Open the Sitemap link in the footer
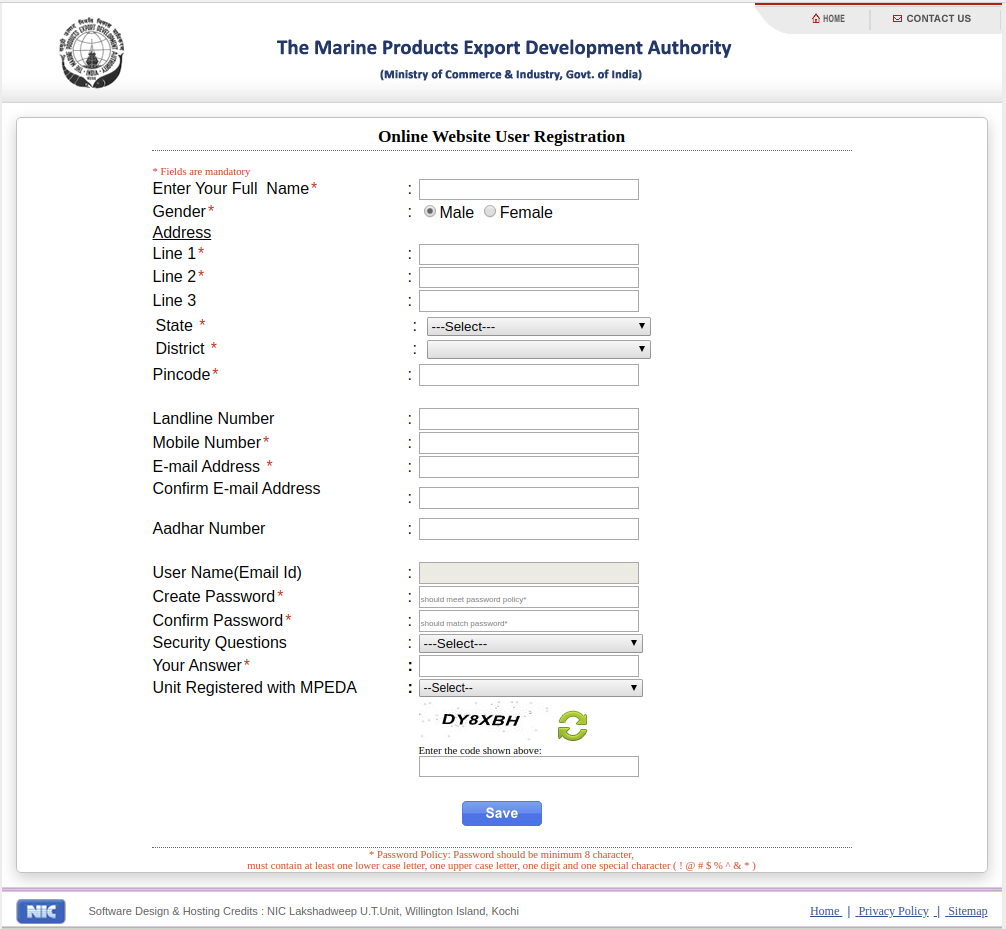The width and height of the screenshot is (1006, 929). [x=966, y=911]
